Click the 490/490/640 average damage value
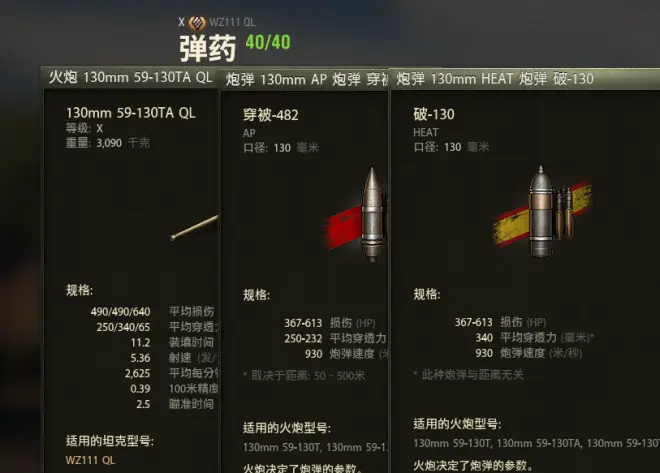The image size is (660, 473). (x=120, y=312)
